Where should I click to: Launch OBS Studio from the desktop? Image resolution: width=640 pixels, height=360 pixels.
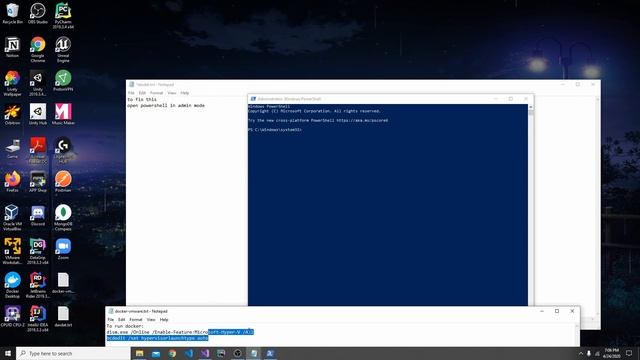click(x=38, y=13)
